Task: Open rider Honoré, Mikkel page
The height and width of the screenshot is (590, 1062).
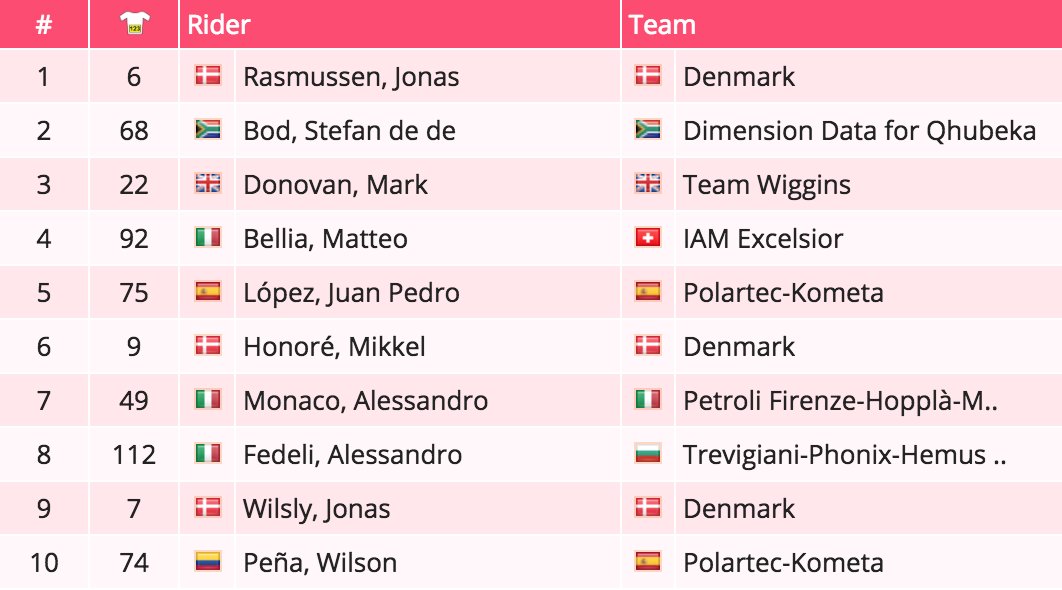Action: tap(334, 347)
